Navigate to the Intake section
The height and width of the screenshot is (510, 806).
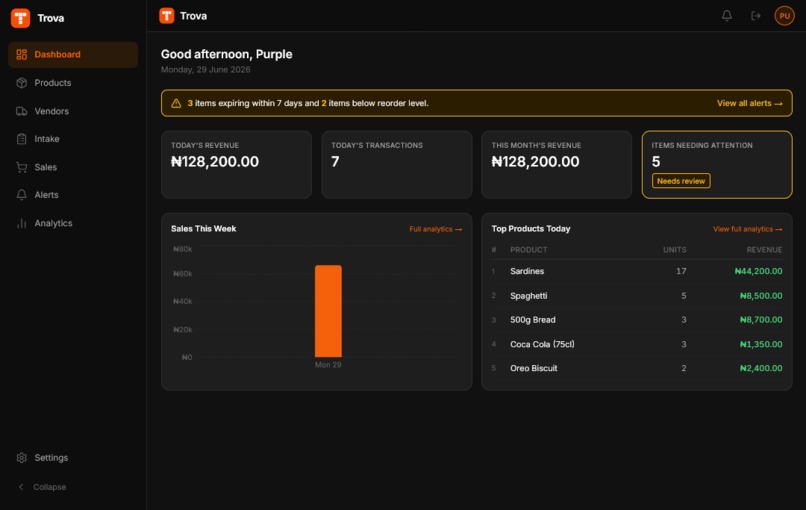(x=73, y=139)
